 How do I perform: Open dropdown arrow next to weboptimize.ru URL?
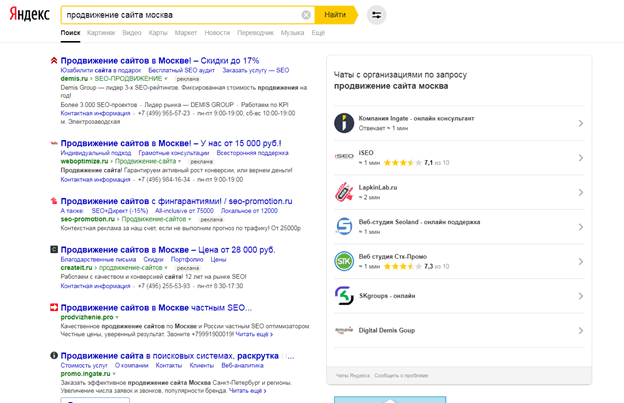click(179, 162)
